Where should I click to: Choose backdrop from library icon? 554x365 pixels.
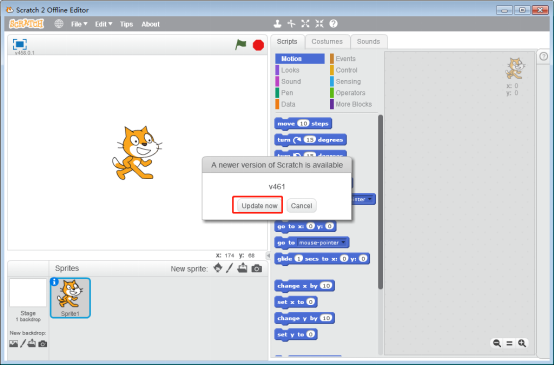(x=13, y=343)
